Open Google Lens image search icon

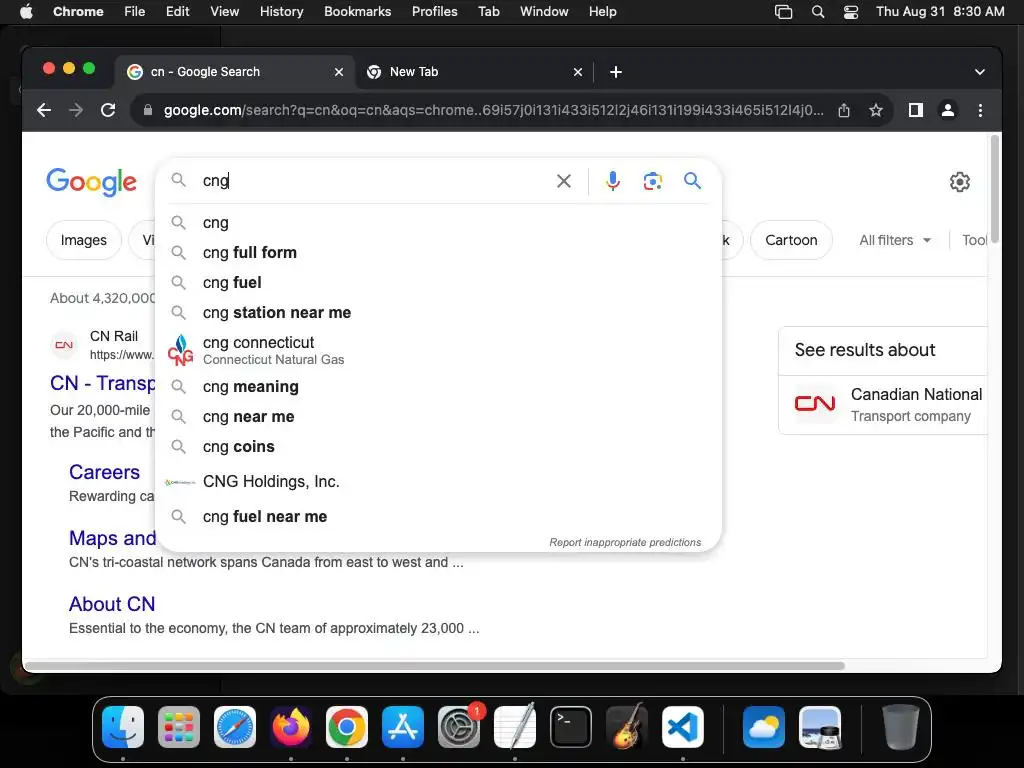pyautogui.click(x=652, y=181)
